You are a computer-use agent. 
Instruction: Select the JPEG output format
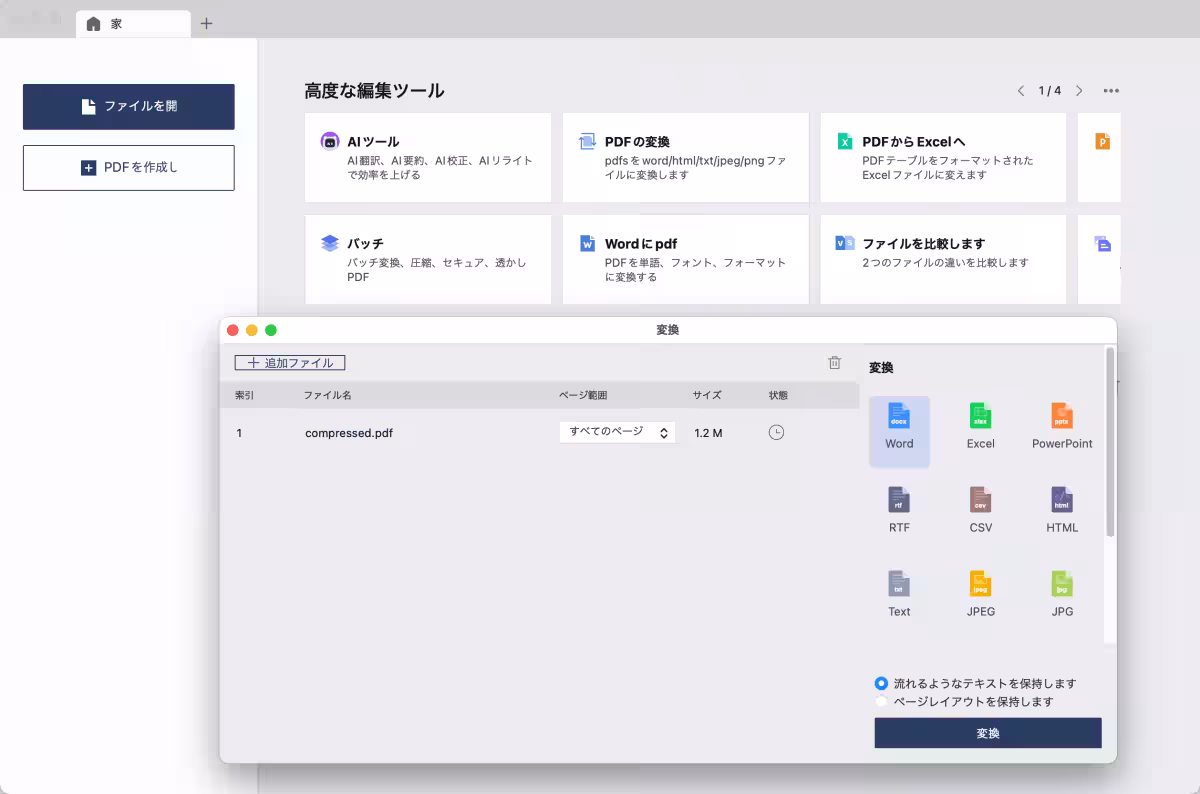979,590
